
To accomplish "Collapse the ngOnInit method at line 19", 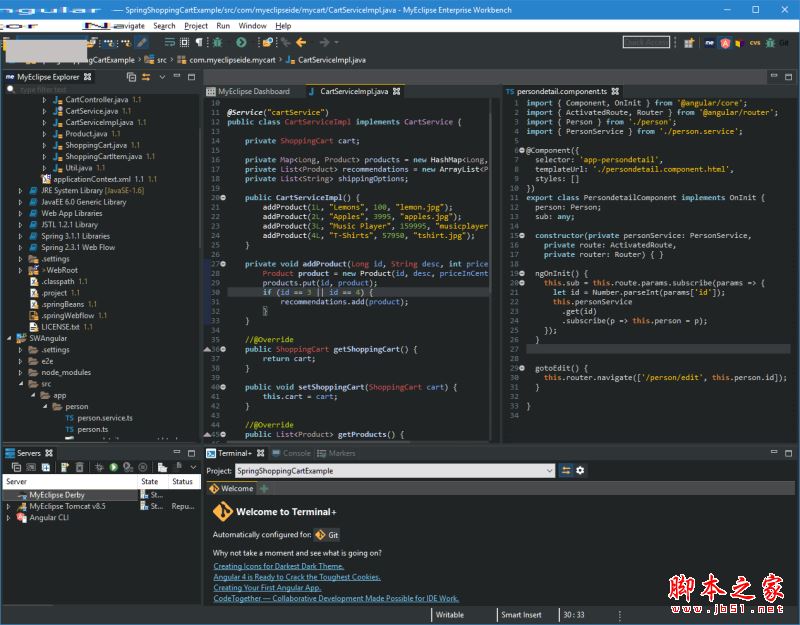I will point(521,273).
